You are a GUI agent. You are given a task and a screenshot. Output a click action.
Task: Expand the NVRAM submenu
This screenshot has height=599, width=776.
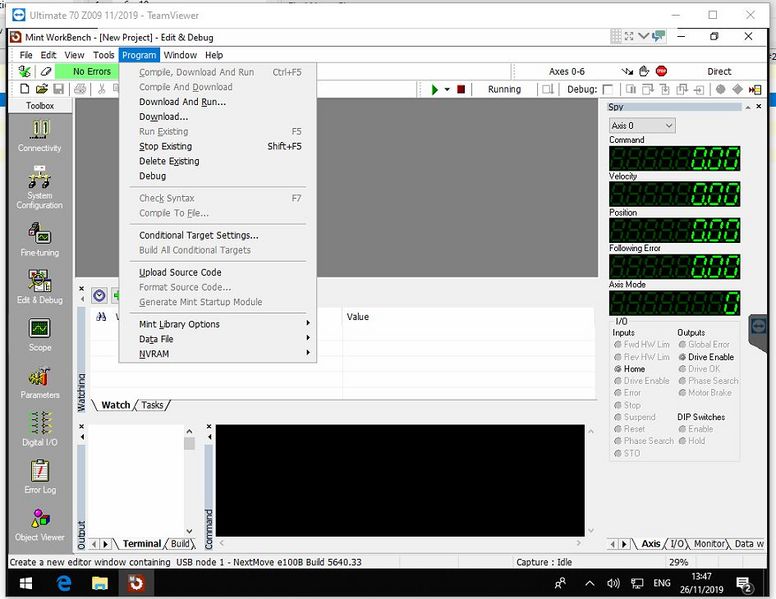point(218,353)
